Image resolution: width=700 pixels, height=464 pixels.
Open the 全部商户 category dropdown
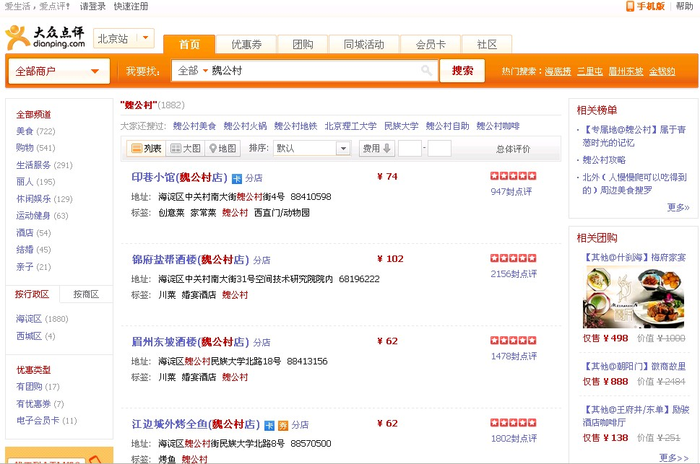click(59, 71)
